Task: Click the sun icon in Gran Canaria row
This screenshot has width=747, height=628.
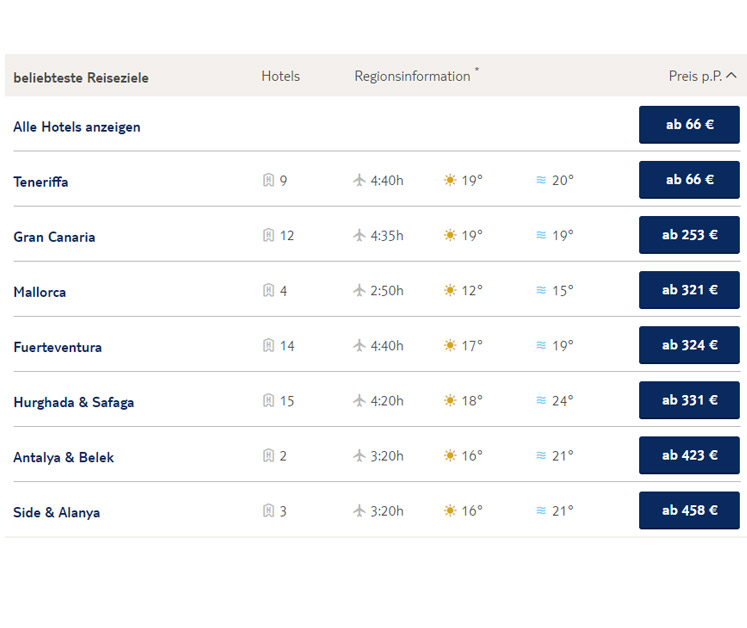Action: coord(450,236)
